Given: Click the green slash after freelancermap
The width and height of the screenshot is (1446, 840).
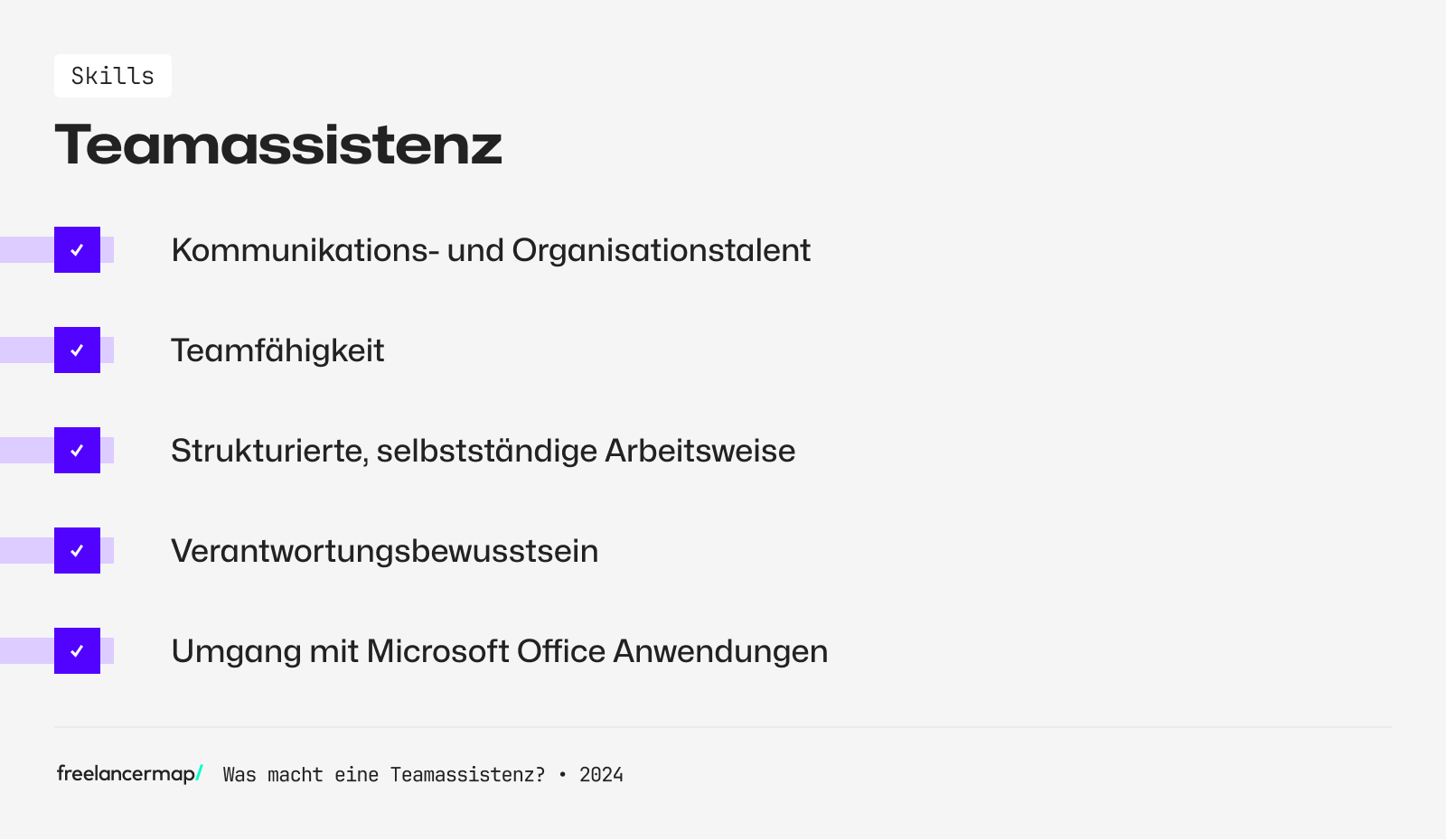Looking at the screenshot, I should point(200,773).
